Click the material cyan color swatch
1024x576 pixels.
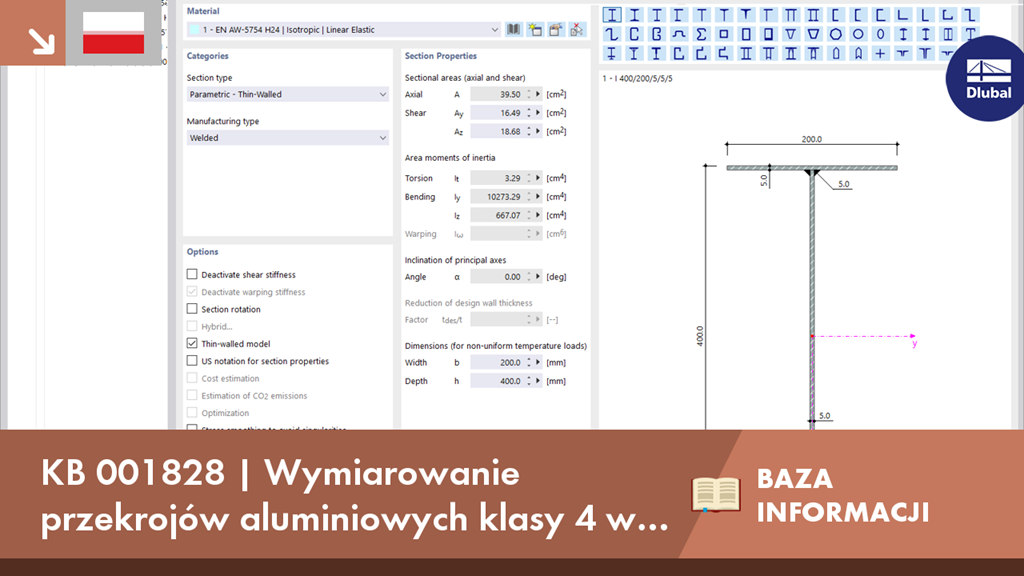194,30
